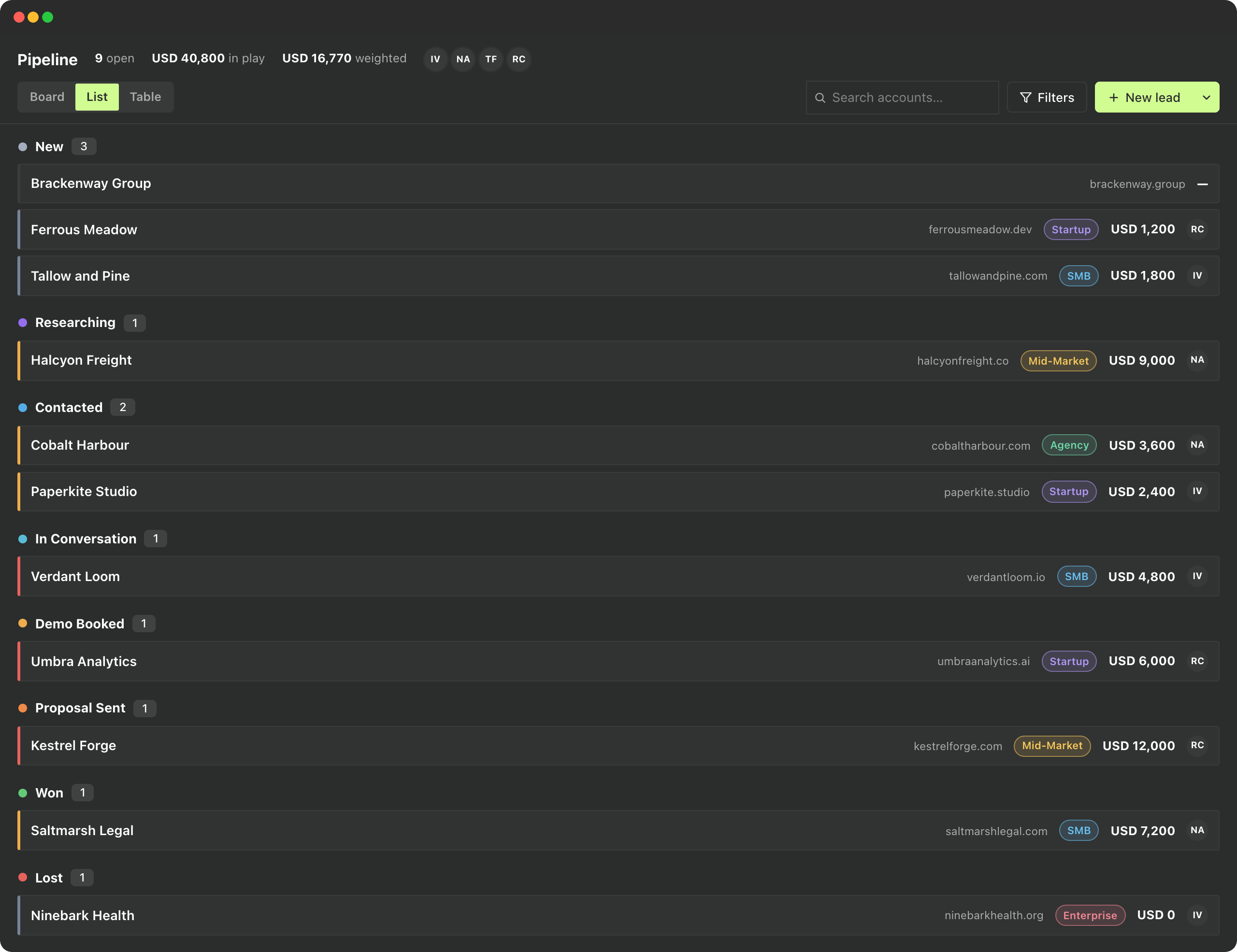Click the Mid-Market tag on Kestrel Forge
The height and width of the screenshot is (952, 1237).
point(1052,745)
